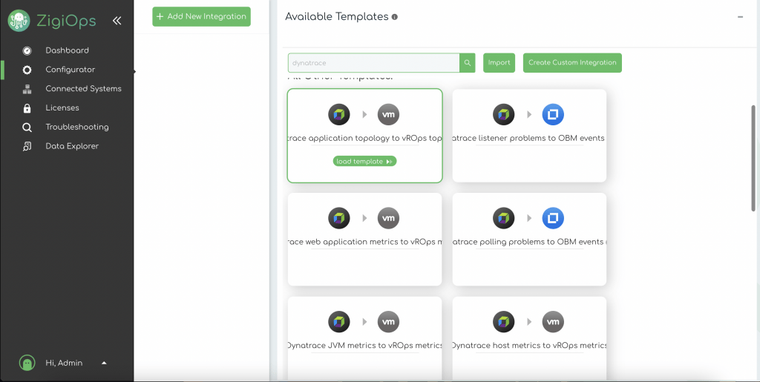Click vm icon on application topology card
760x382 pixels.
(388, 115)
